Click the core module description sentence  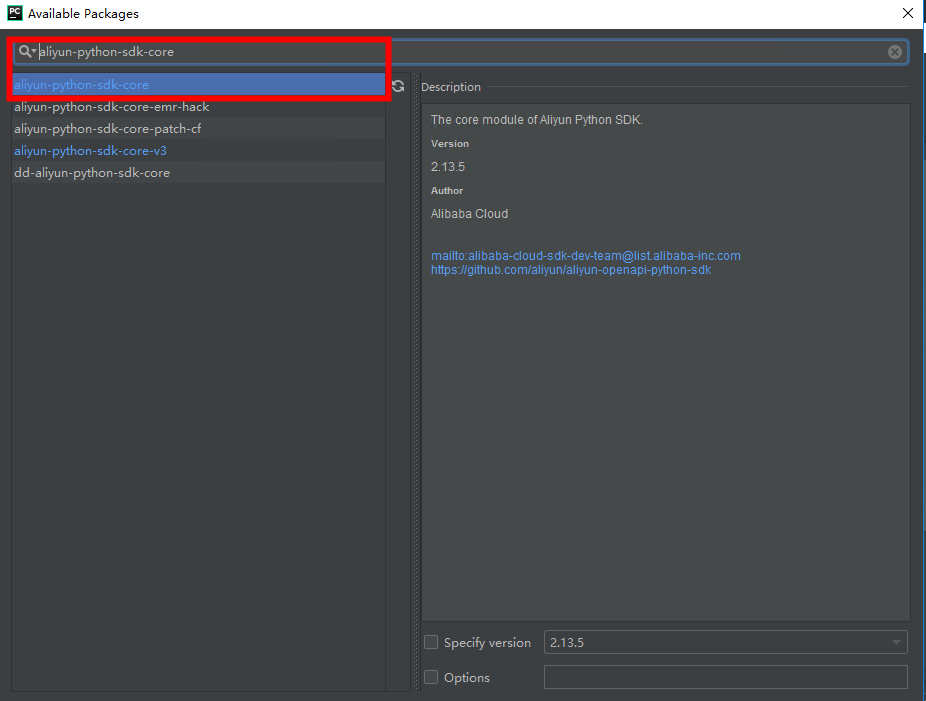click(536, 120)
